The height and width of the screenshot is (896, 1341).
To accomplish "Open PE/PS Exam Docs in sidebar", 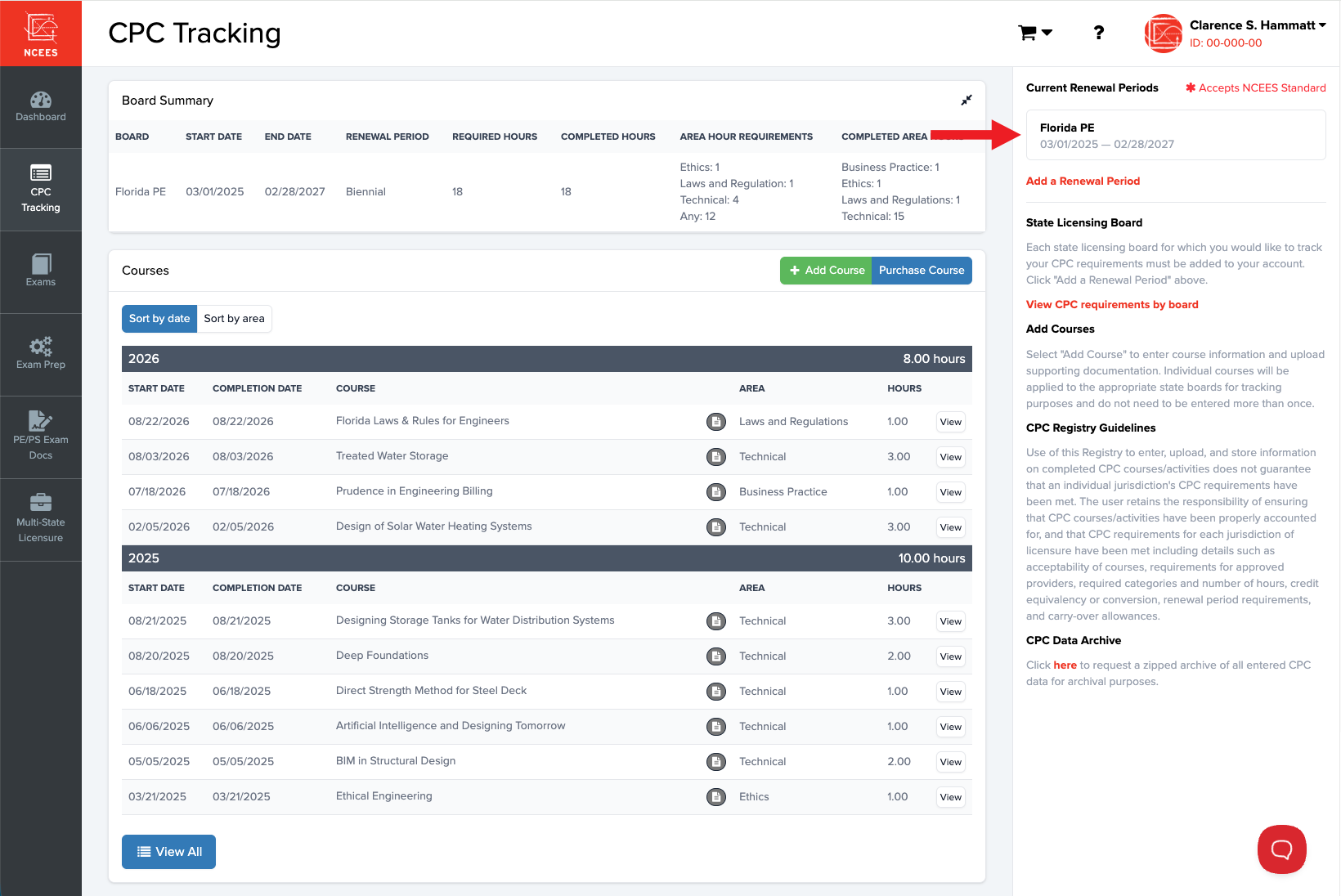I will [x=41, y=437].
